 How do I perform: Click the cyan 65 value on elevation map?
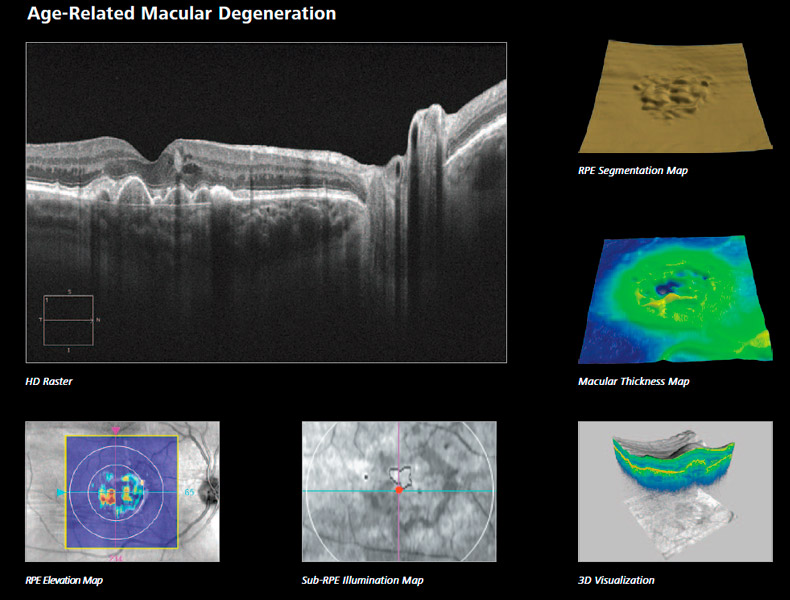pos(189,493)
